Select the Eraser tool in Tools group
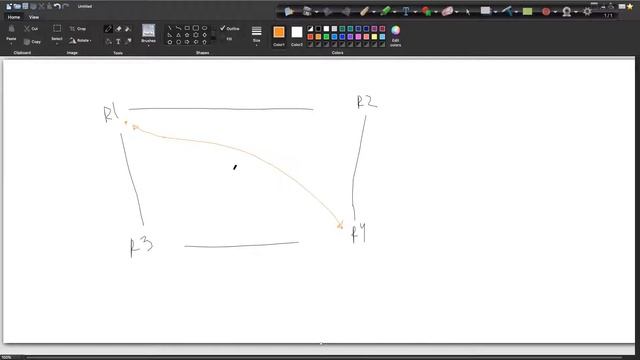This screenshot has height=360, width=640. pos(118,29)
